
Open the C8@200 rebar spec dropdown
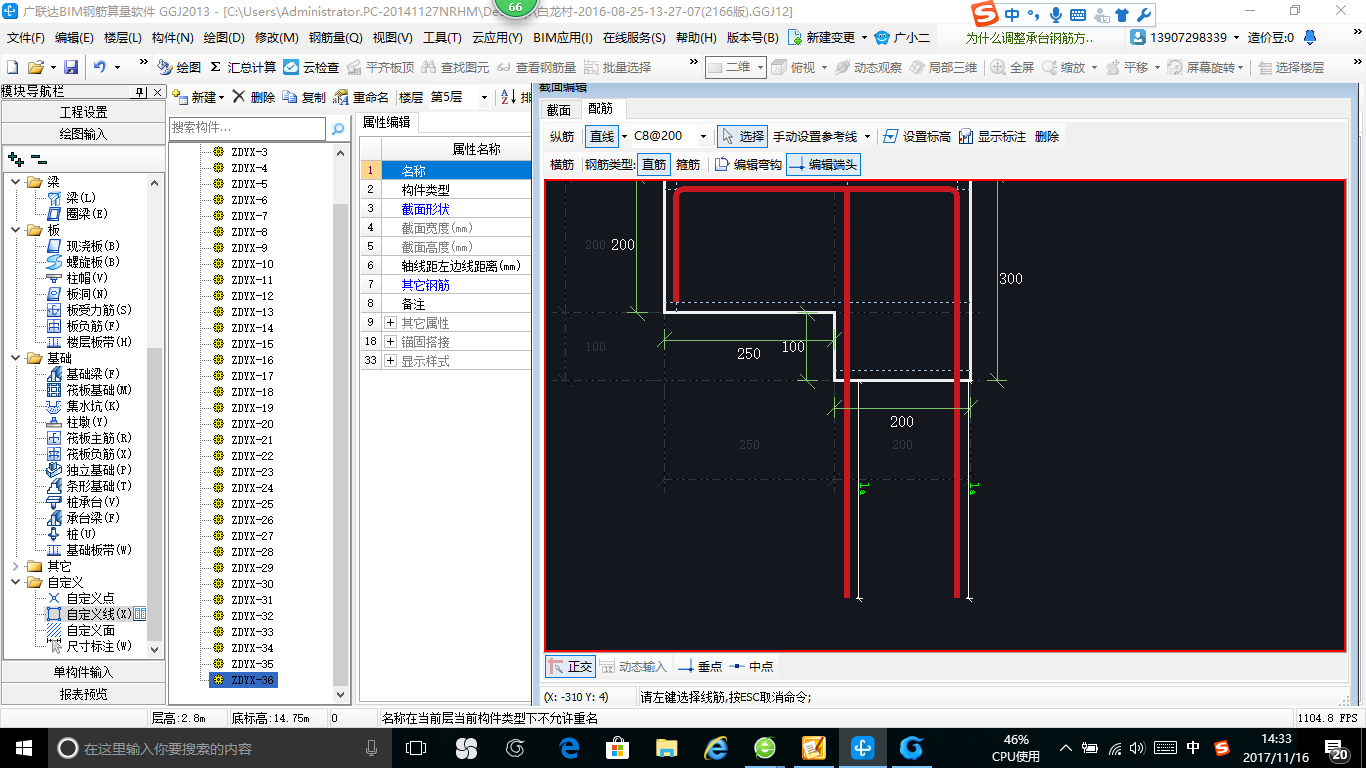pos(703,136)
